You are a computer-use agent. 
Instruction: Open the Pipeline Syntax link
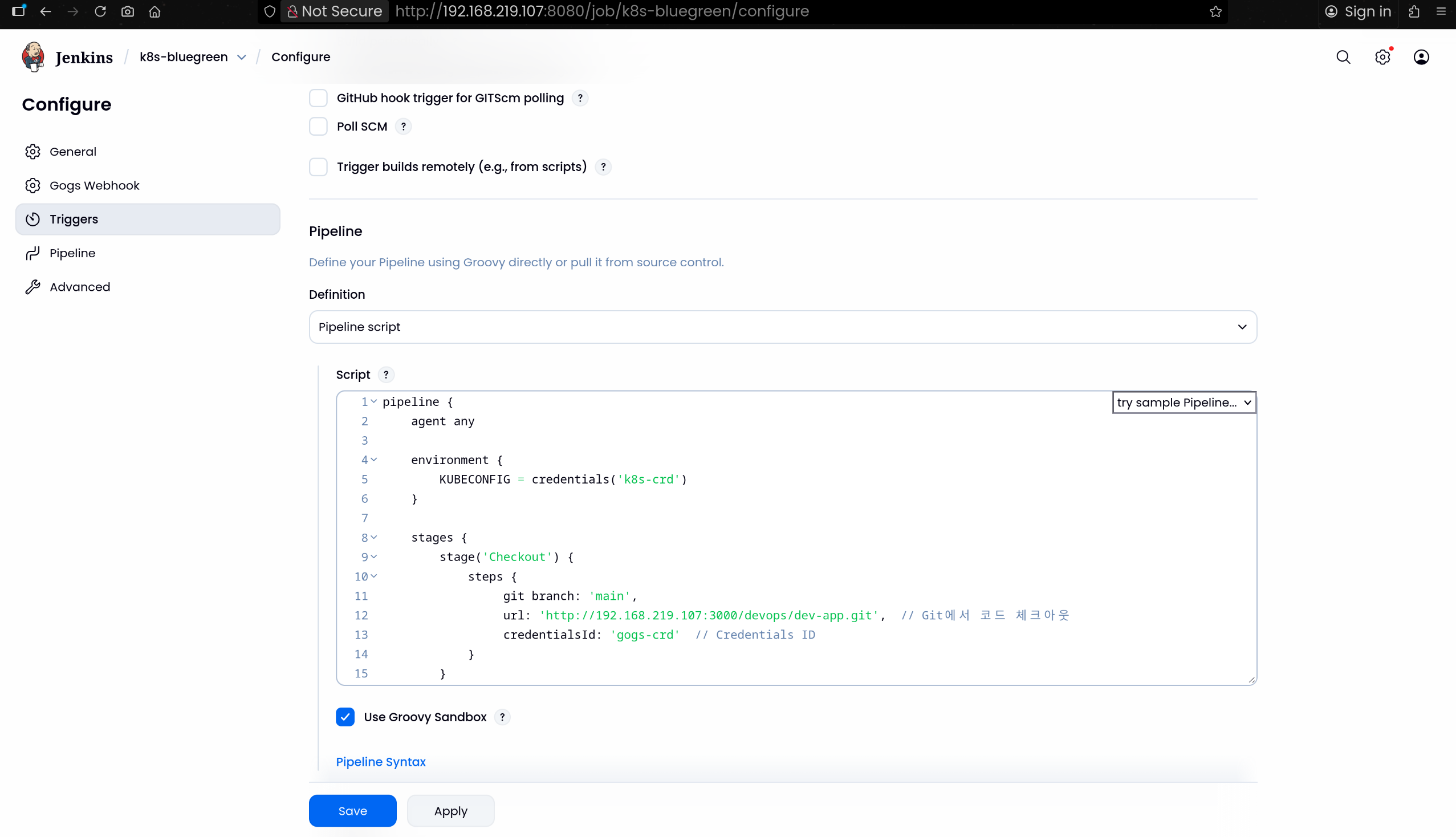pyautogui.click(x=380, y=762)
